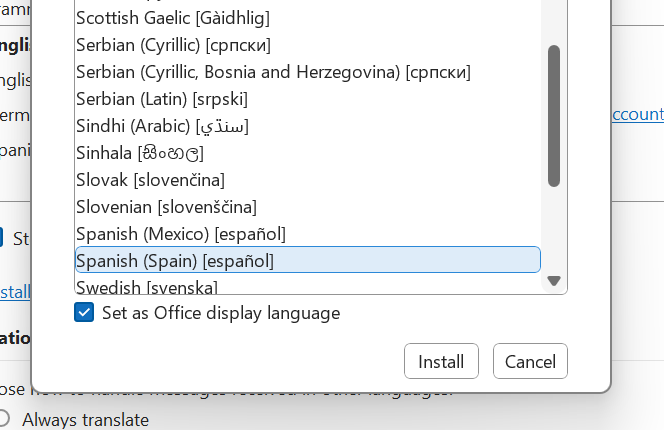Screen dimensions: 664x430
Task: Click the language list scroll-down arrow
Action: click(x=554, y=281)
